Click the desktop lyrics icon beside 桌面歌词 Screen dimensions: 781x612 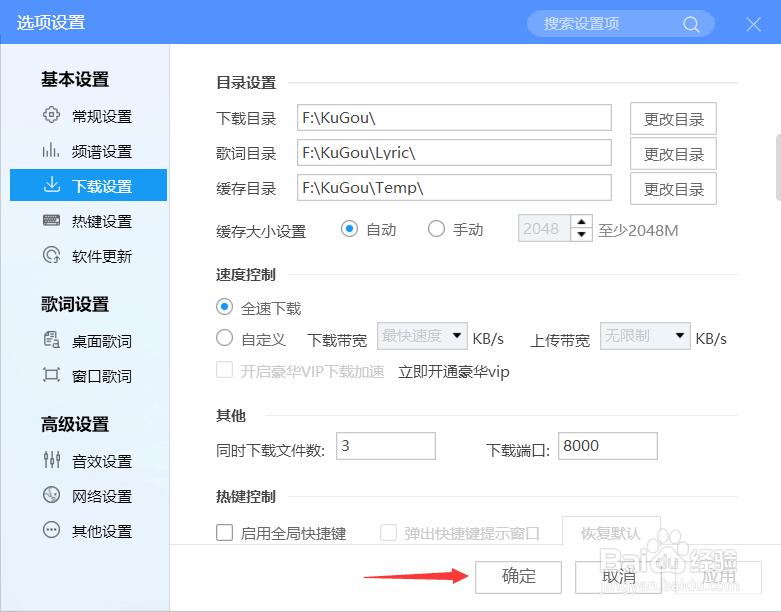point(51,340)
